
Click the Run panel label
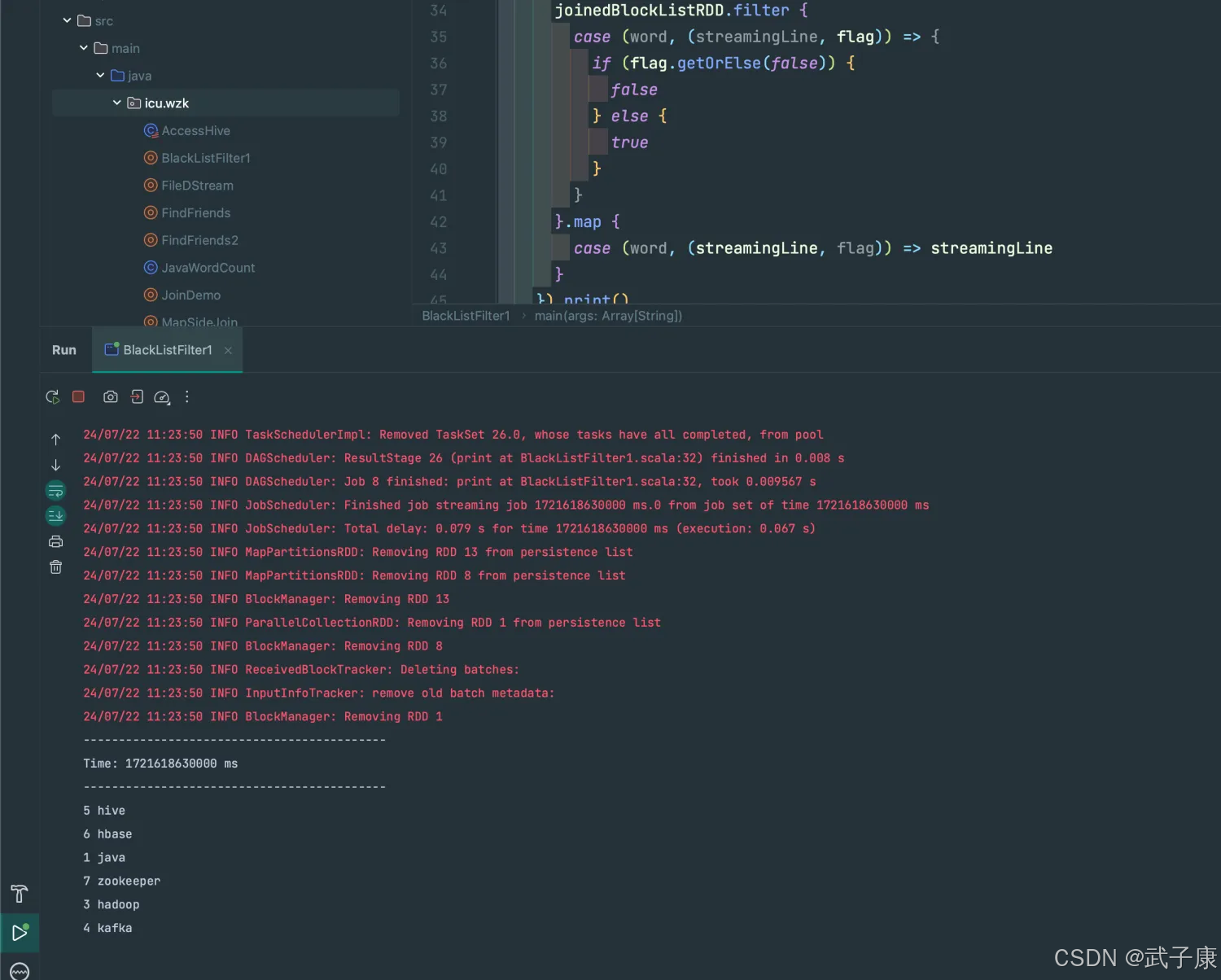click(x=64, y=350)
